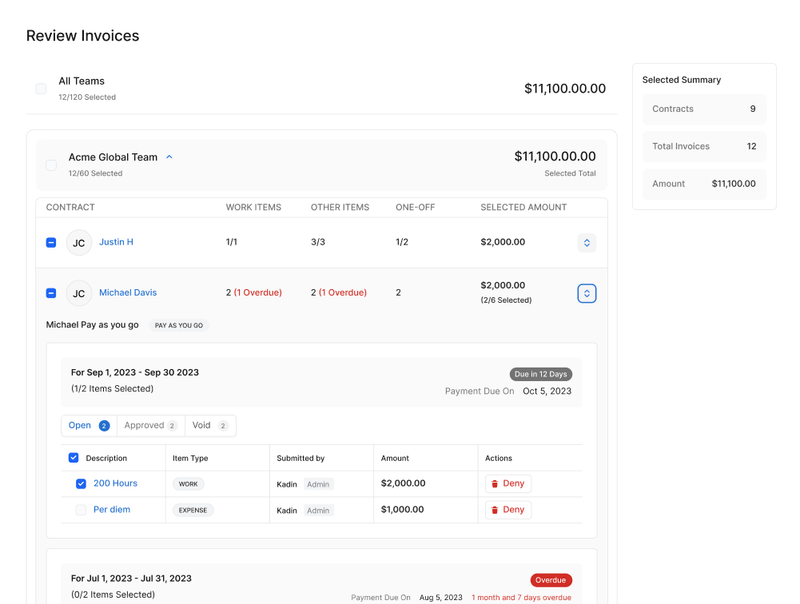This screenshot has width=800, height=604.
Task: Click Justin H's JC avatar
Action: [79, 243]
